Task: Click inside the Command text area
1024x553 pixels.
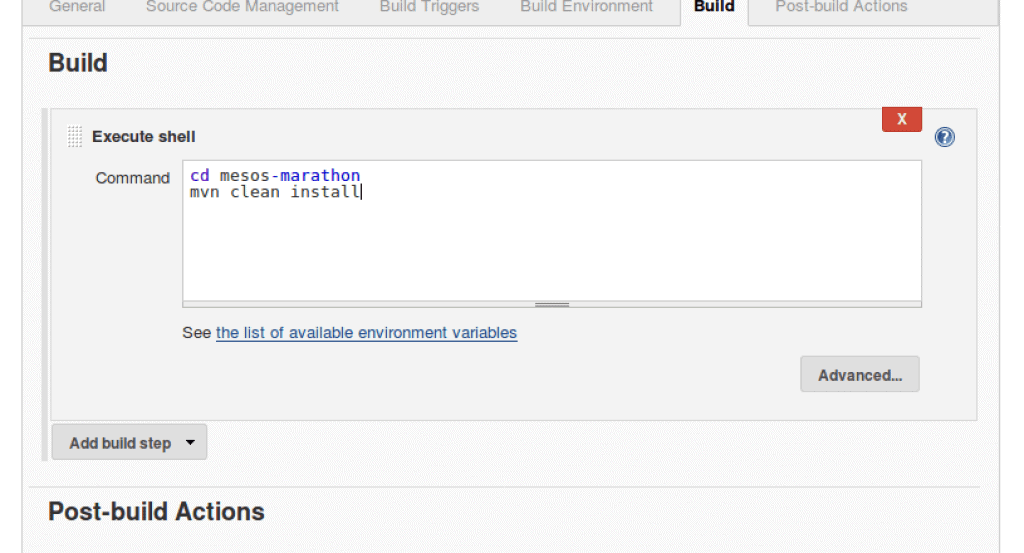Action: click(x=552, y=230)
